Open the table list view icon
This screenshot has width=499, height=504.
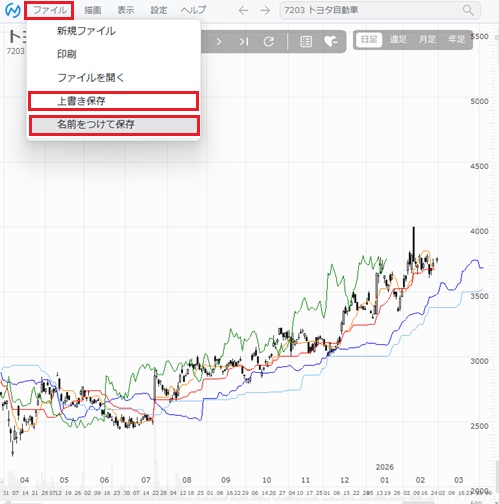(306, 42)
